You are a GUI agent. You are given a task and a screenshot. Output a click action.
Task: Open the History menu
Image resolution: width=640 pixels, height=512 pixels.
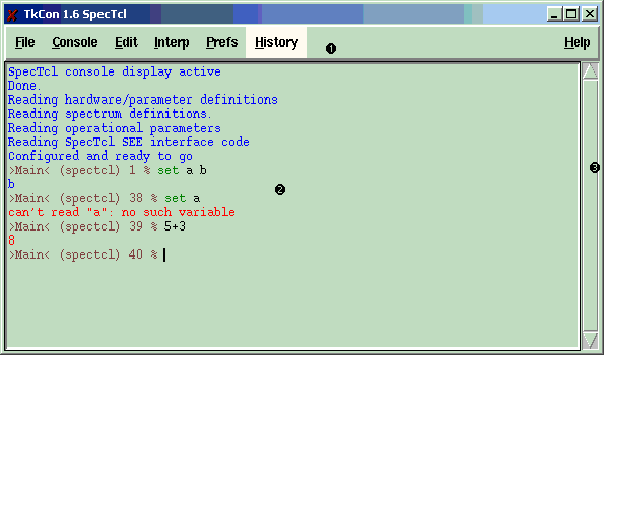pos(276,42)
